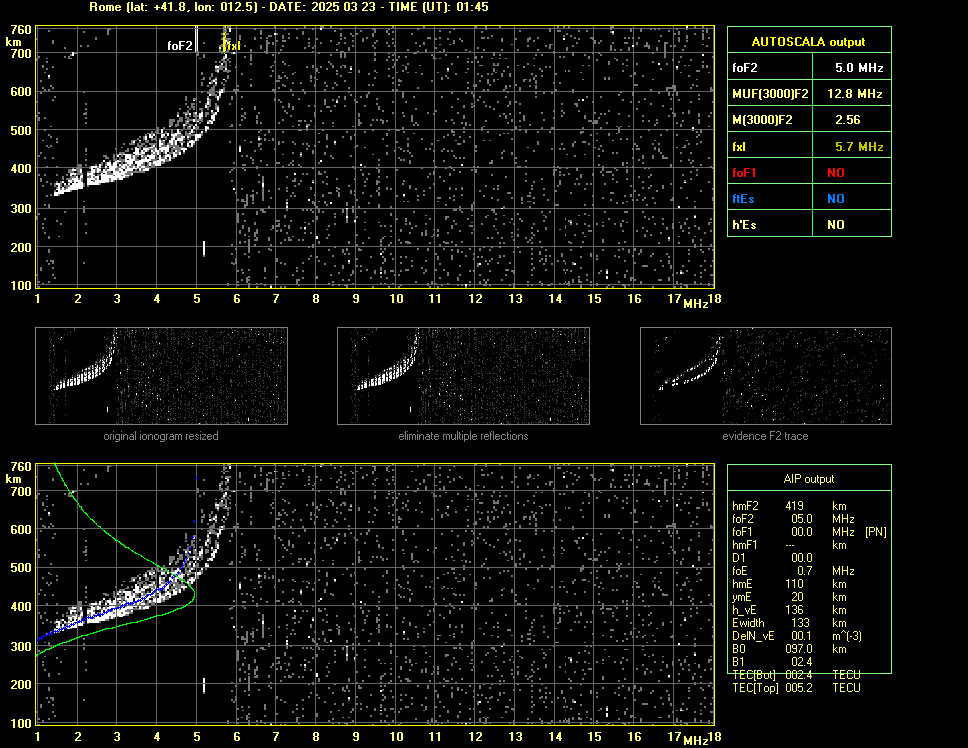The height and width of the screenshot is (748, 968).
Task: Click the TEC[Bot] 002.4 TECU entry
Action: (x=796, y=675)
